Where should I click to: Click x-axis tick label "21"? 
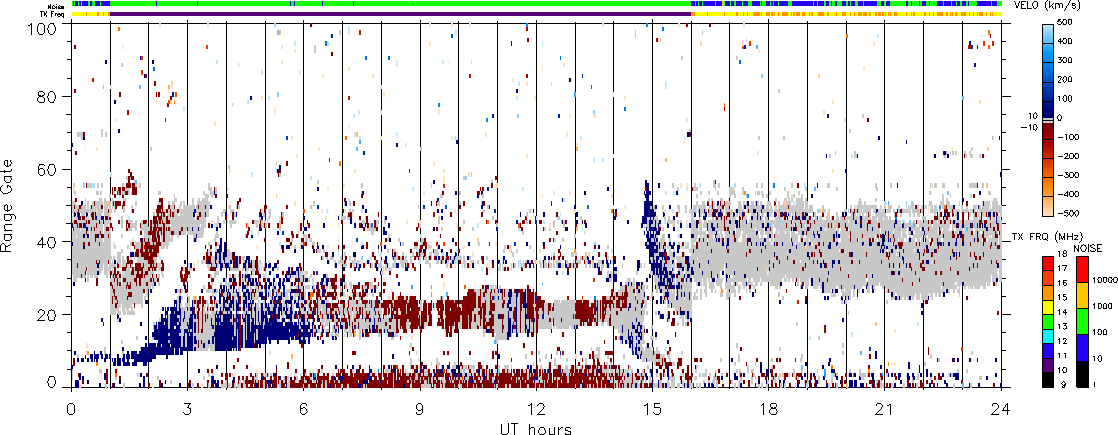click(885, 410)
